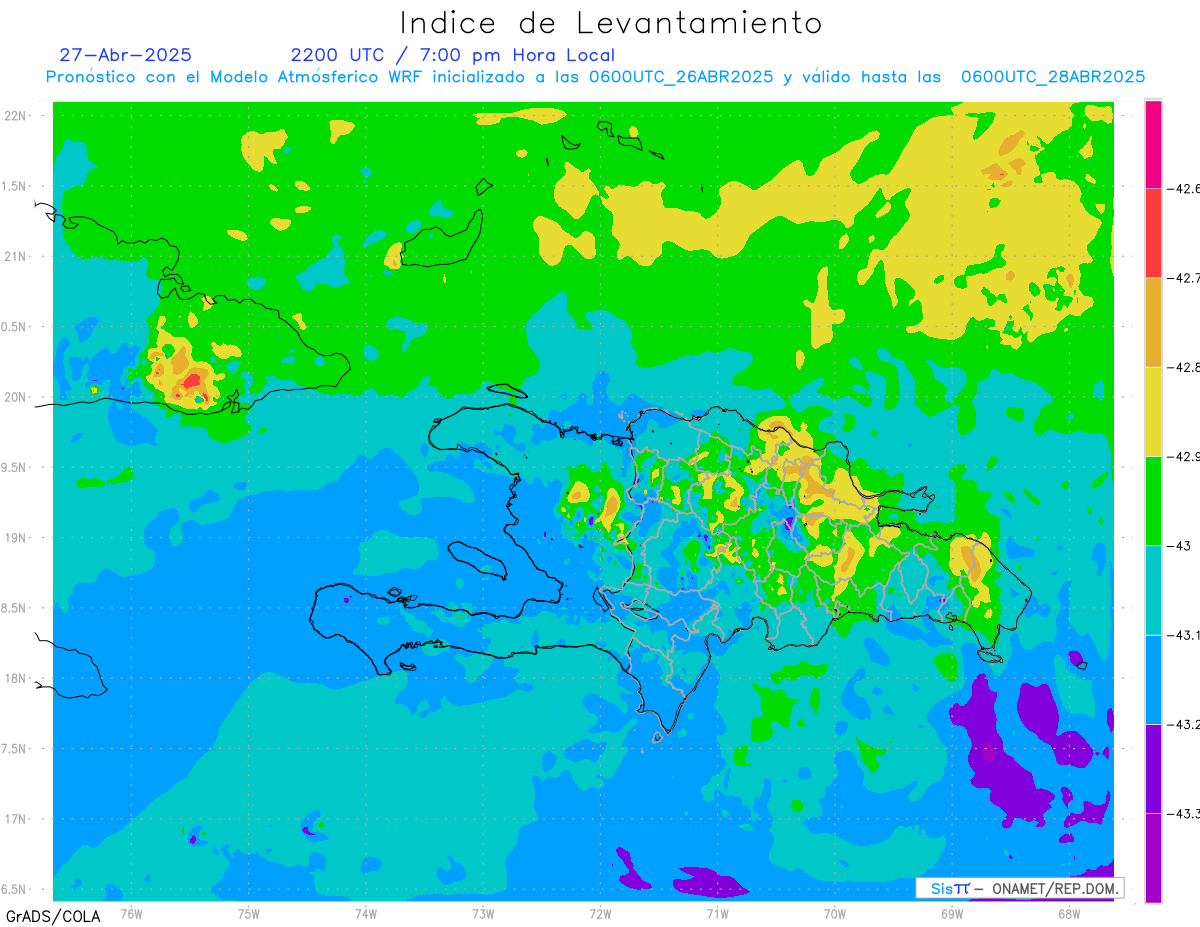The width and height of the screenshot is (1200, 927).
Task: Click the '17N' latitude label
Action: (16, 819)
